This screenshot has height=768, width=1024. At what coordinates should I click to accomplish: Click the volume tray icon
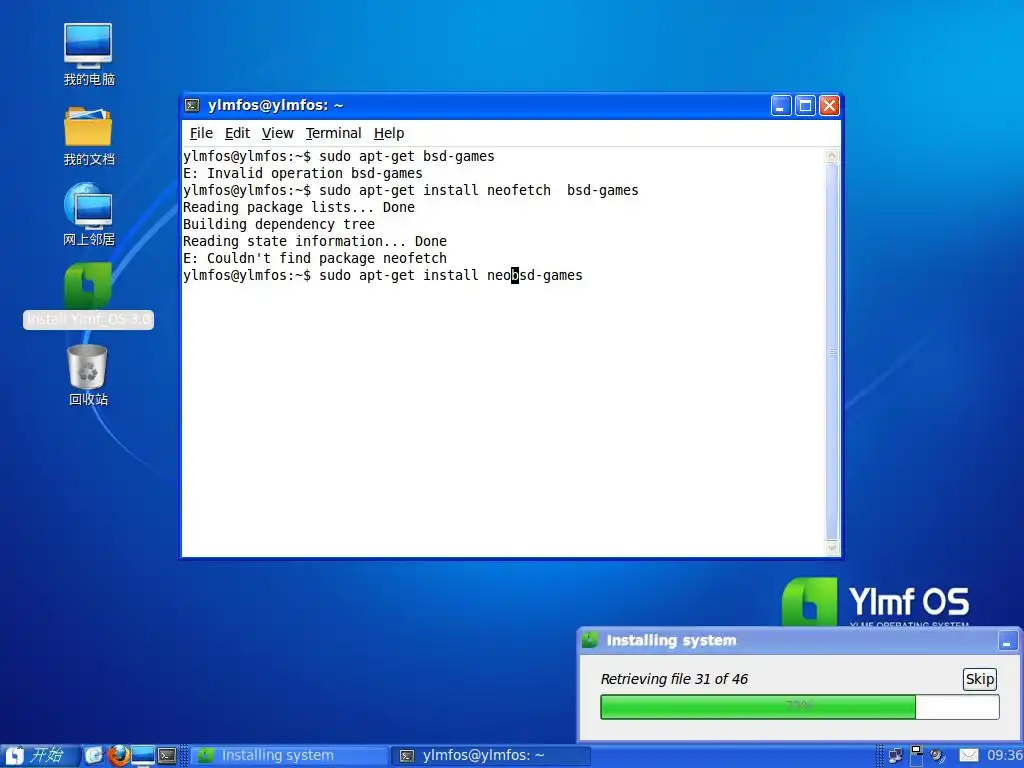pyautogui.click(x=938, y=756)
